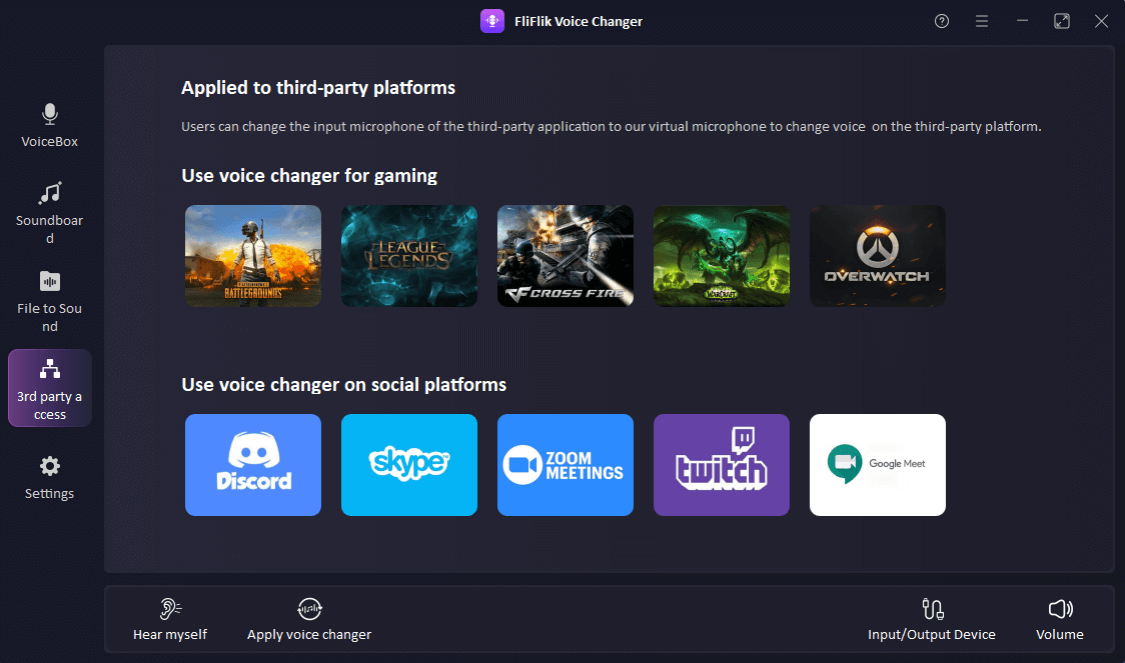Select the PUBG Battlegrounds game thumbnail
1125x663 pixels.
[253, 256]
